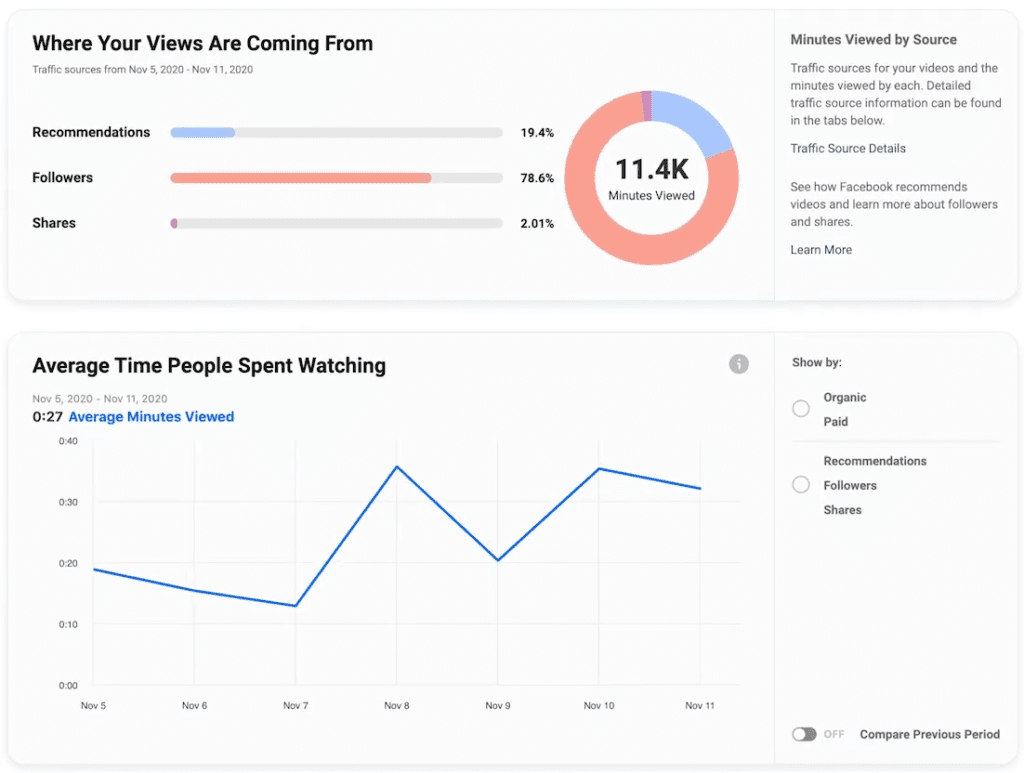
Task: Click the Shares label in traffic sources
Action: click(x=53, y=223)
